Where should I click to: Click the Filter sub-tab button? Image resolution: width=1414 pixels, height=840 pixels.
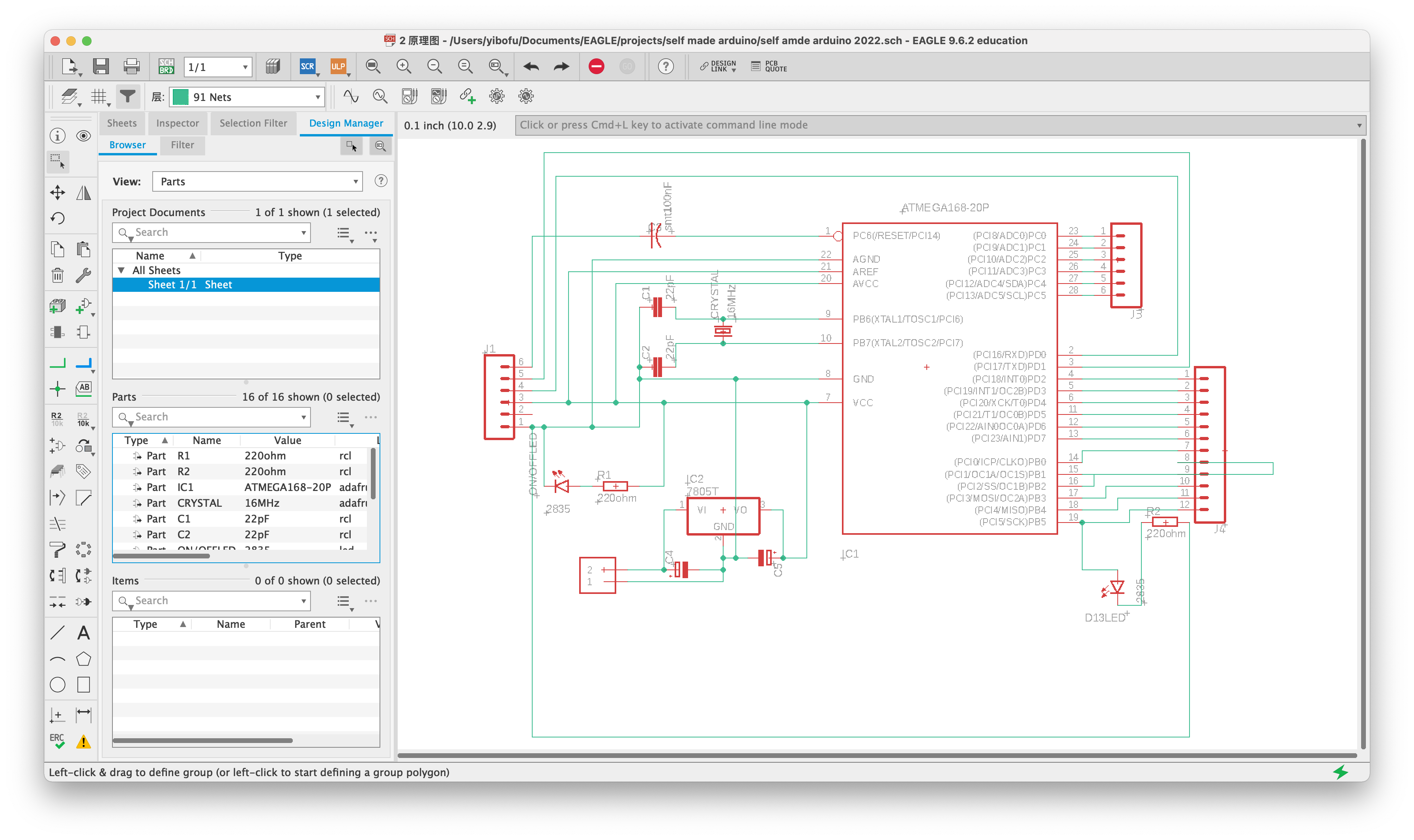[x=182, y=145]
